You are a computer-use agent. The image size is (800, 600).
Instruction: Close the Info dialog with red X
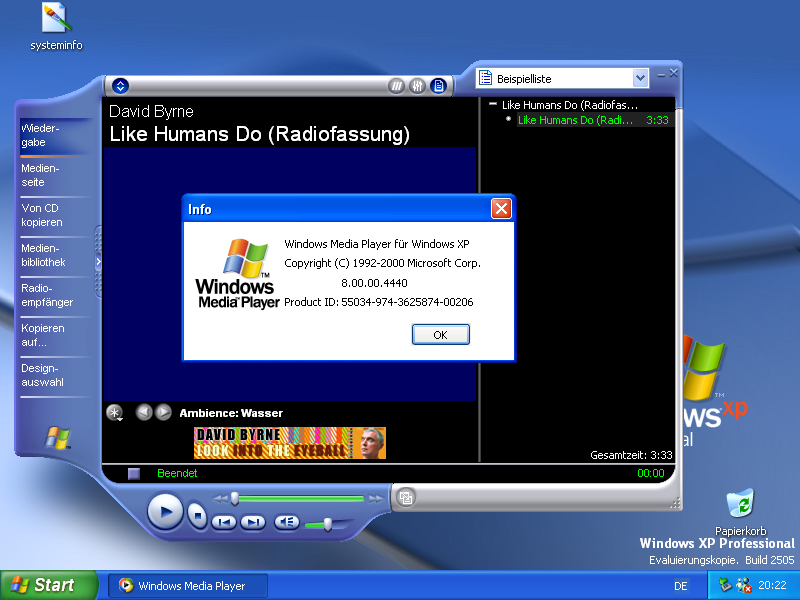coord(501,208)
